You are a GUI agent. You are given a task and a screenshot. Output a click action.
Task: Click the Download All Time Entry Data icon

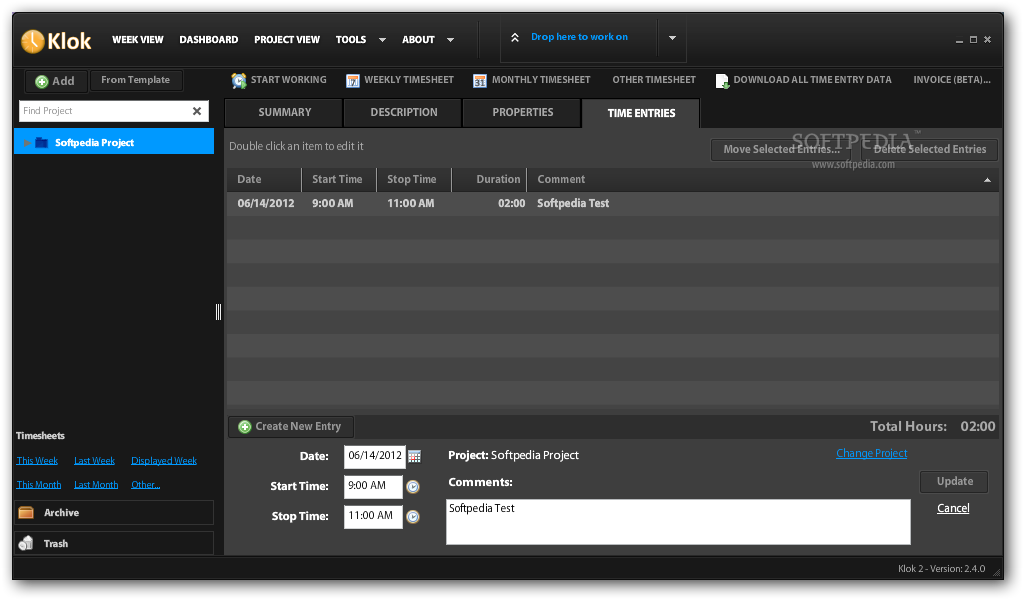point(722,80)
